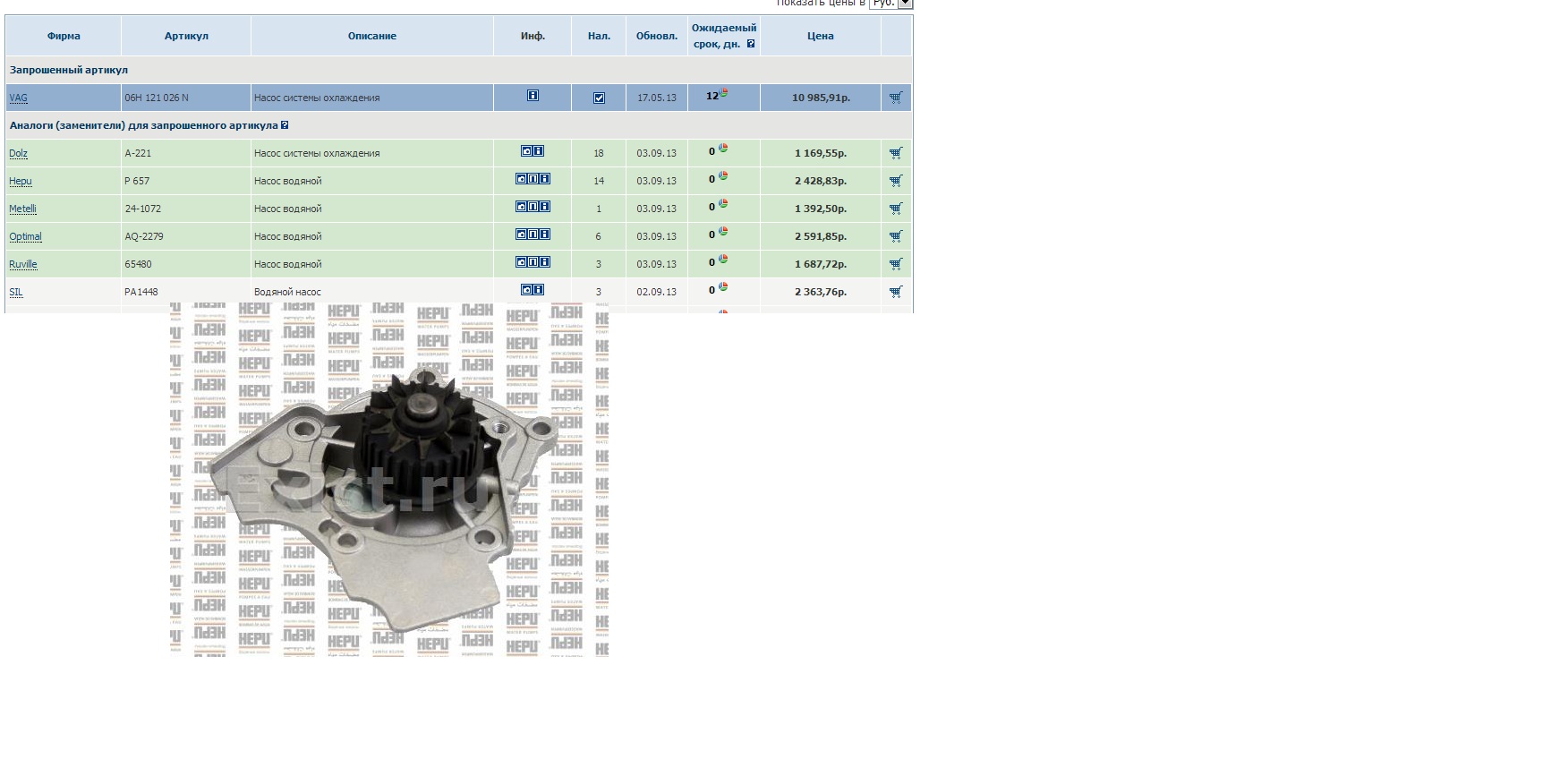Add SIL PA1448 to cart
The image size is (1568, 759).
point(896,292)
